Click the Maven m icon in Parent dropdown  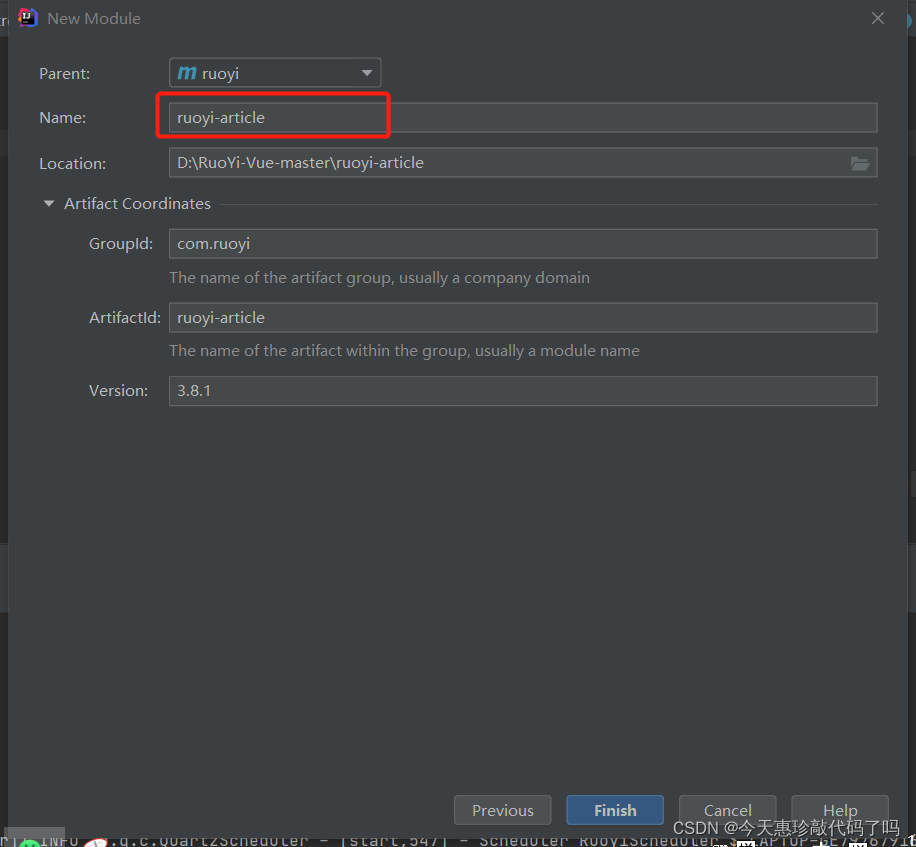pos(187,73)
